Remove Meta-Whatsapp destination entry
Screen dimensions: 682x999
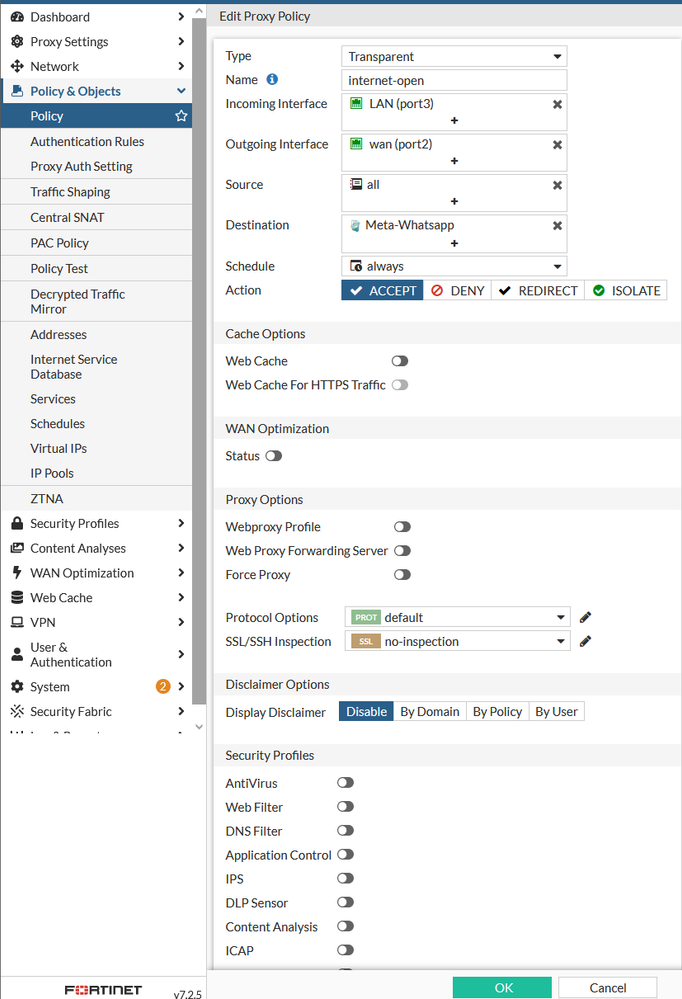tap(557, 226)
